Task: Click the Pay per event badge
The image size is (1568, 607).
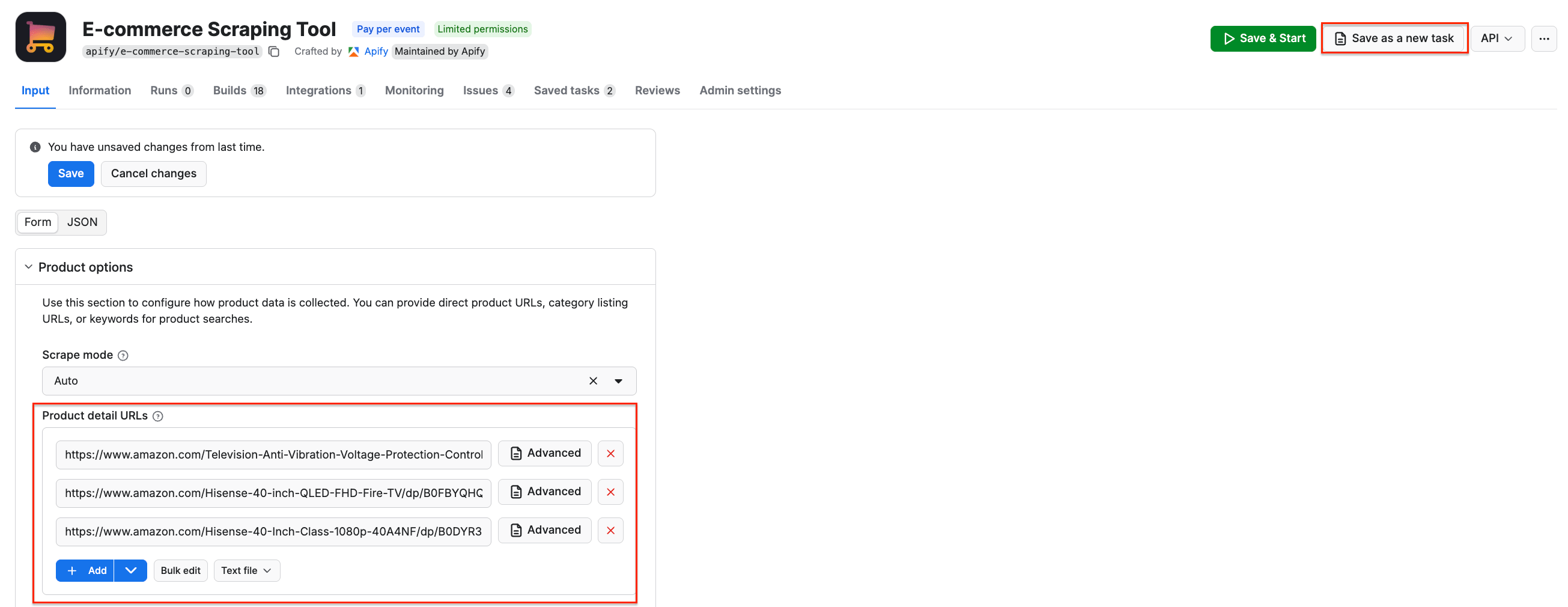Action: (x=387, y=29)
